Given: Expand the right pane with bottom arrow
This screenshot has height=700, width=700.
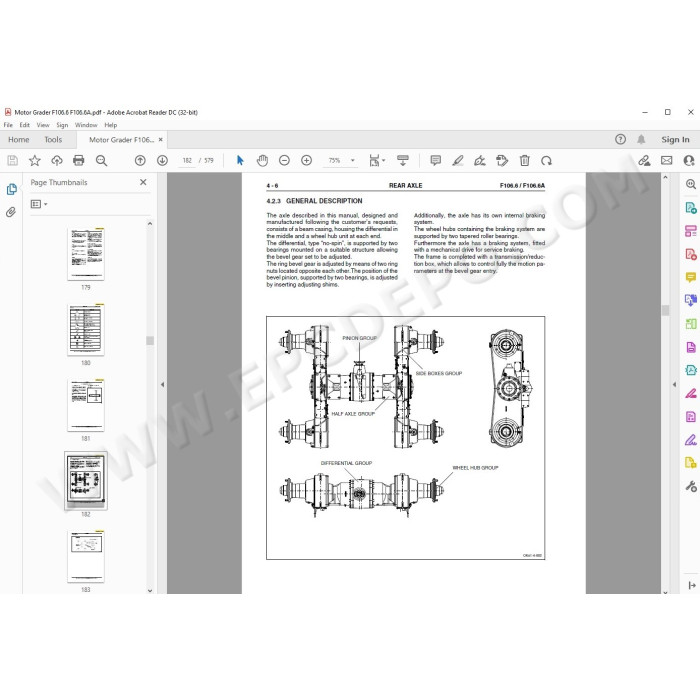Looking at the screenshot, I should pyautogui.click(x=692, y=585).
